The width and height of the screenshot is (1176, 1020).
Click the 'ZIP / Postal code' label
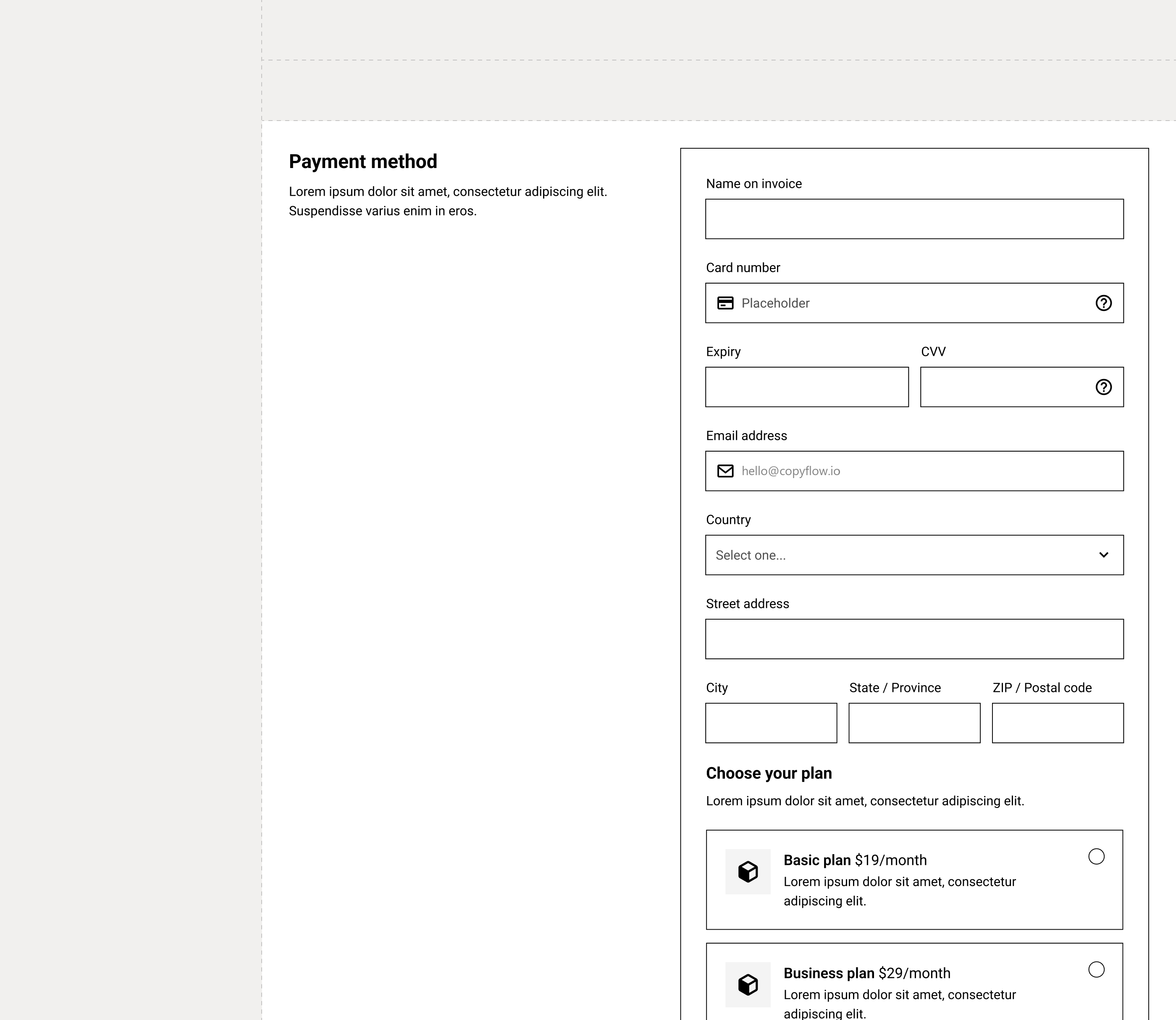pyautogui.click(x=1042, y=688)
